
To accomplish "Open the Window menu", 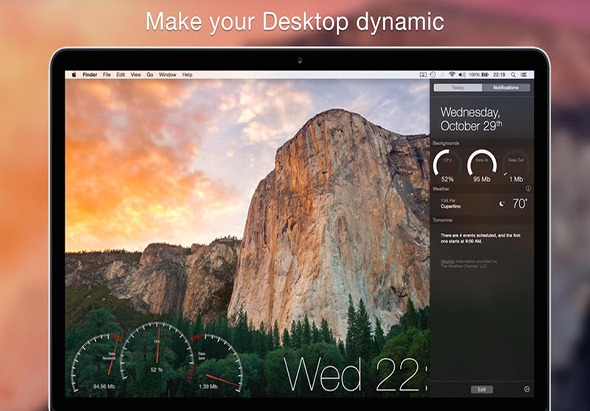I will coord(167,75).
